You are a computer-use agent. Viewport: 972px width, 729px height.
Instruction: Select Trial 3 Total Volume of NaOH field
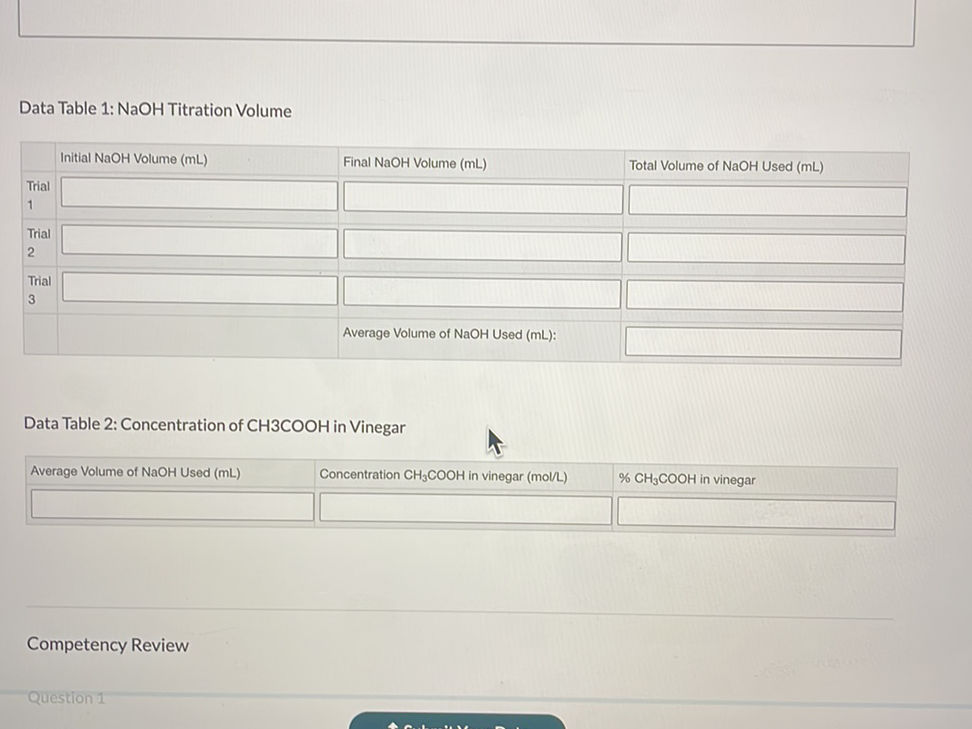[766, 296]
